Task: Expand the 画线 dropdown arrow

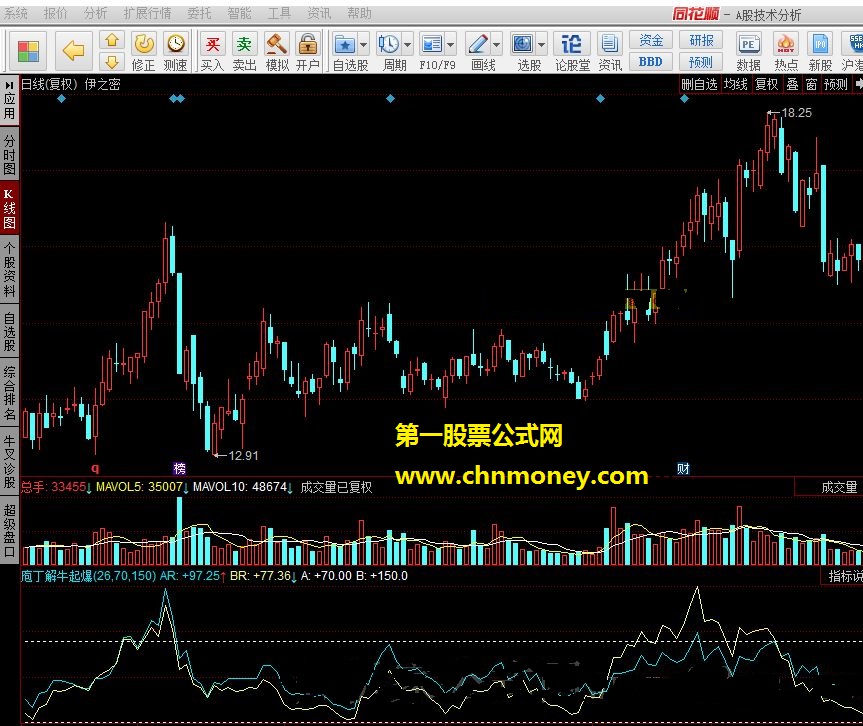Action: pos(496,45)
